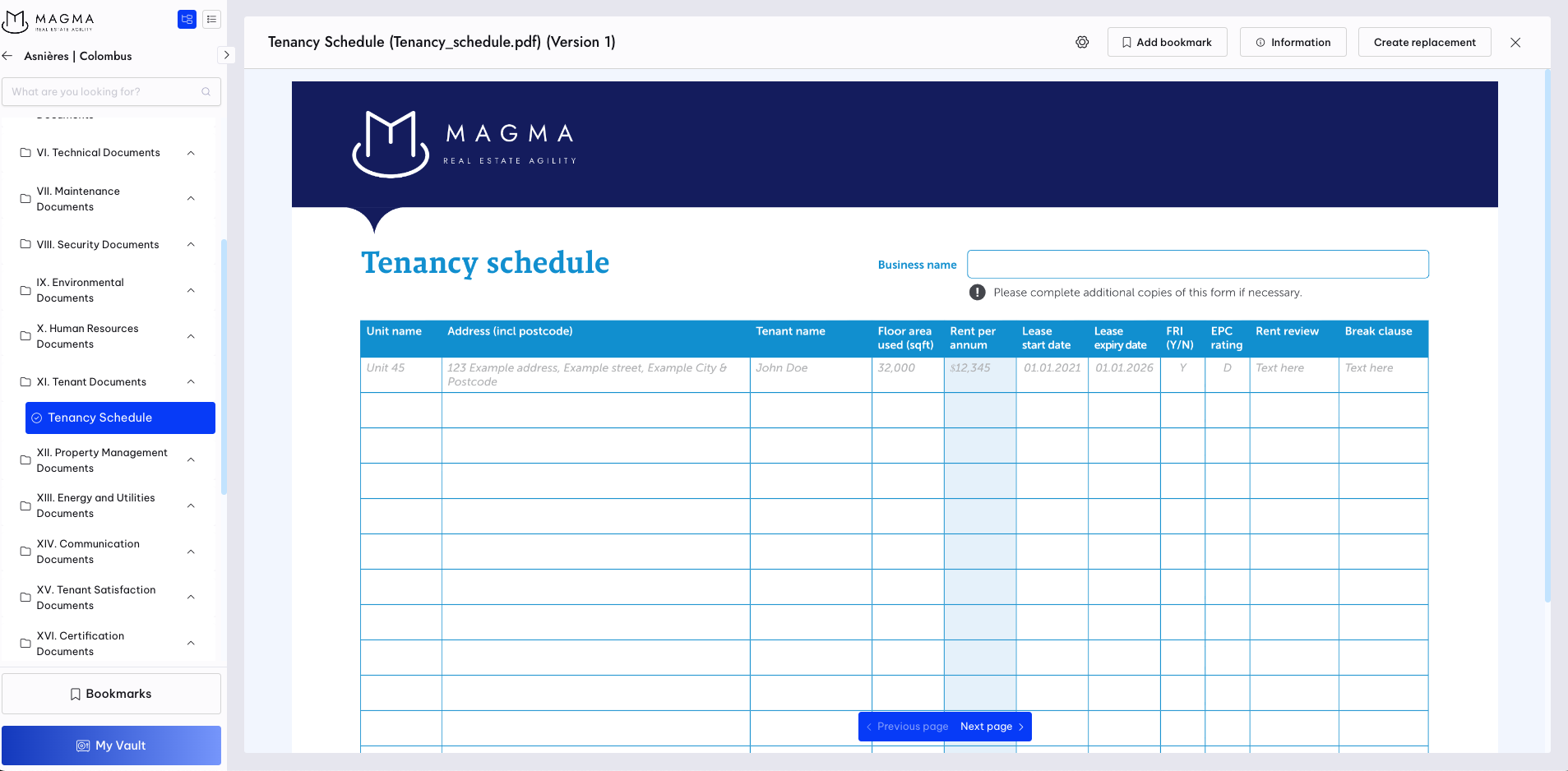
Task: Toggle the VIII. Security Documents chevron
Action: pos(191,245)
